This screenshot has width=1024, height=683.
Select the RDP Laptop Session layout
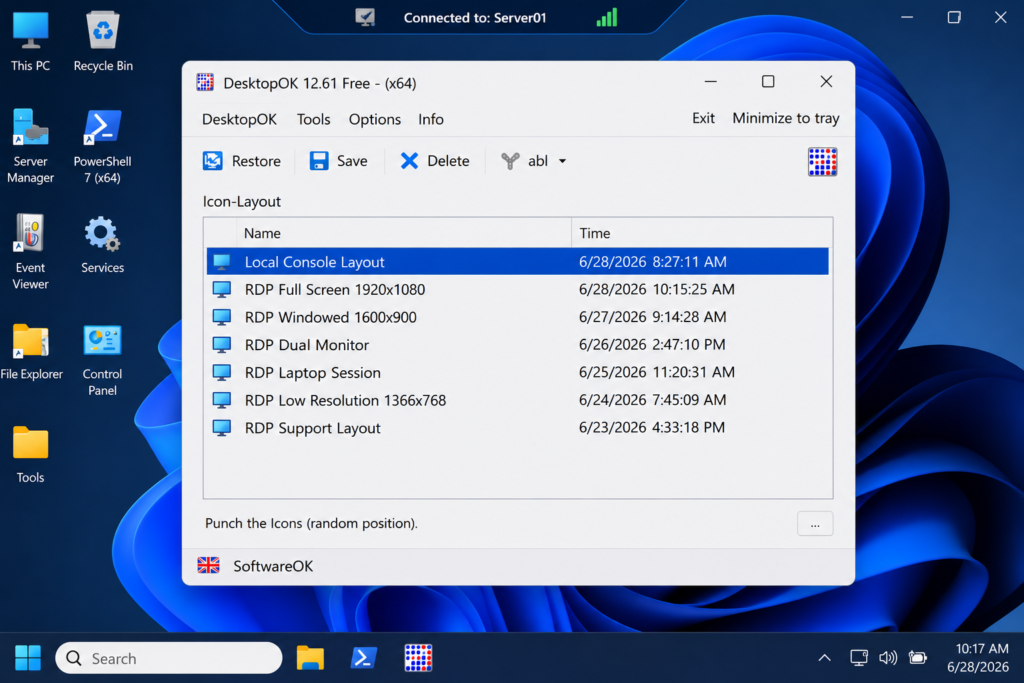(x=517, y=373)
